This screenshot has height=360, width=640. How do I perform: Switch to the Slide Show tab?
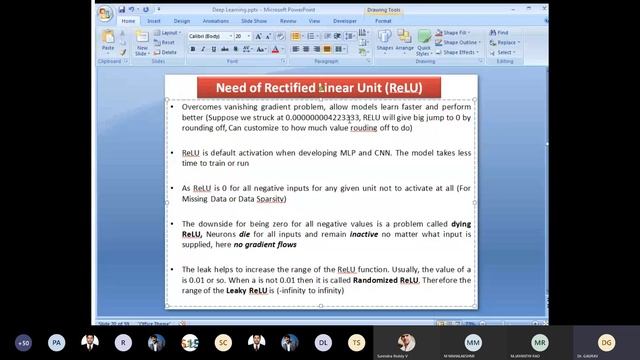[254, 21]
